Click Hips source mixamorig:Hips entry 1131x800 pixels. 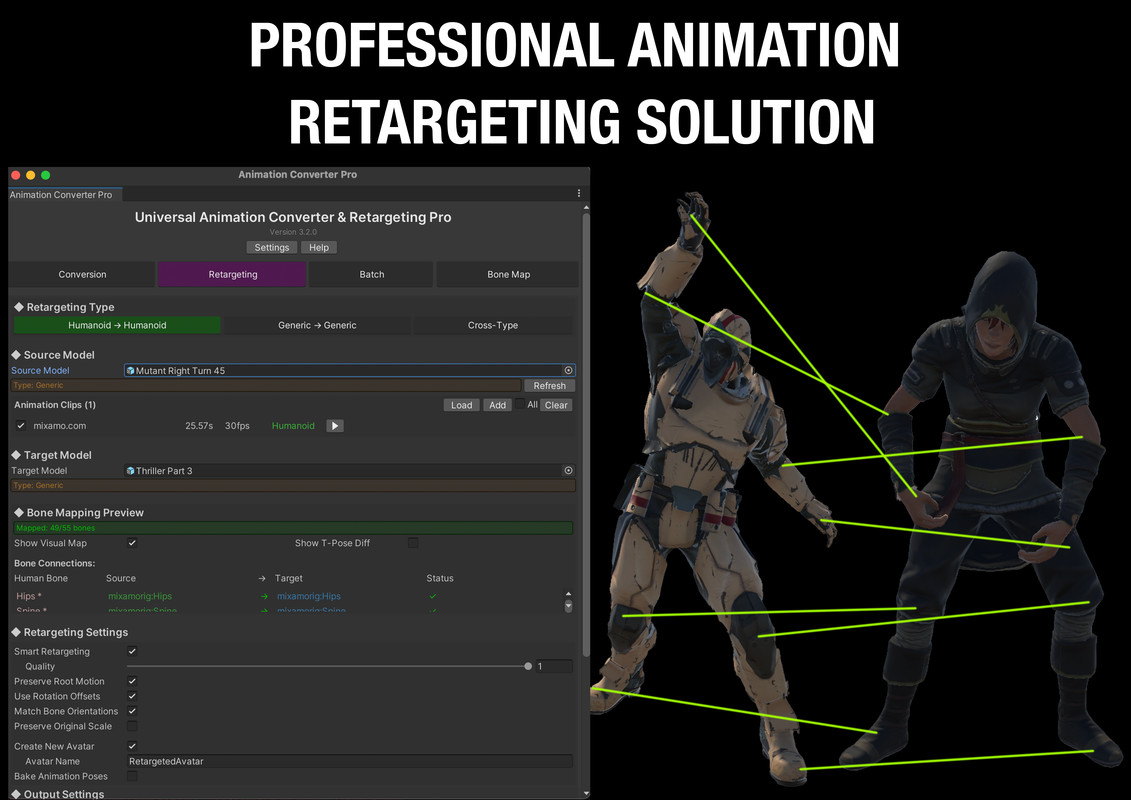click(x=140, y=596)
